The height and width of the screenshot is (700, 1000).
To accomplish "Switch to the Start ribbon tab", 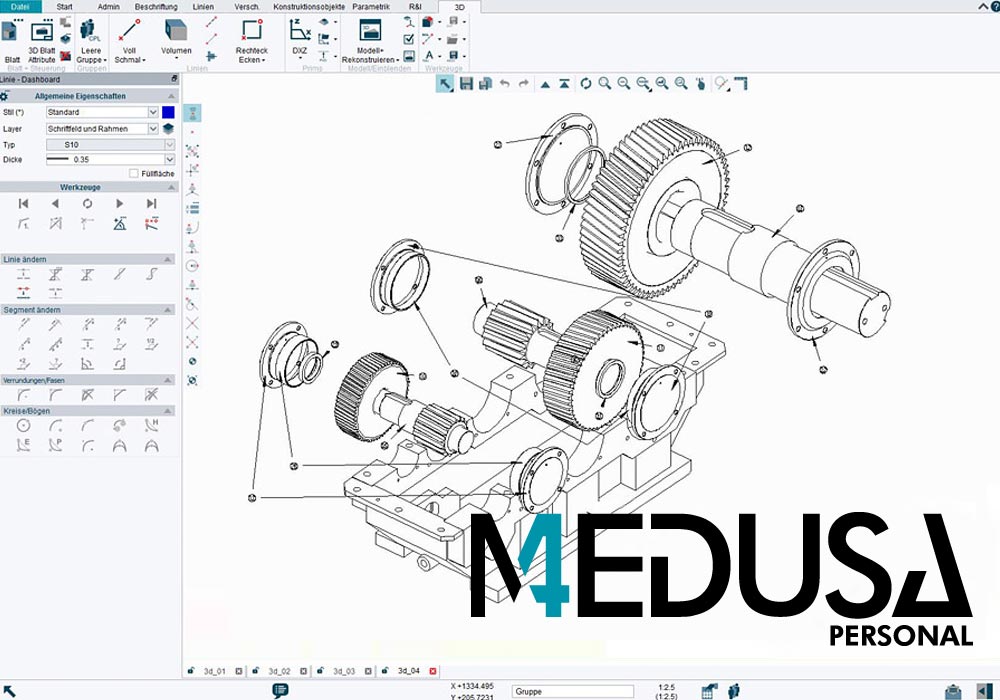I will coord(64,6).
